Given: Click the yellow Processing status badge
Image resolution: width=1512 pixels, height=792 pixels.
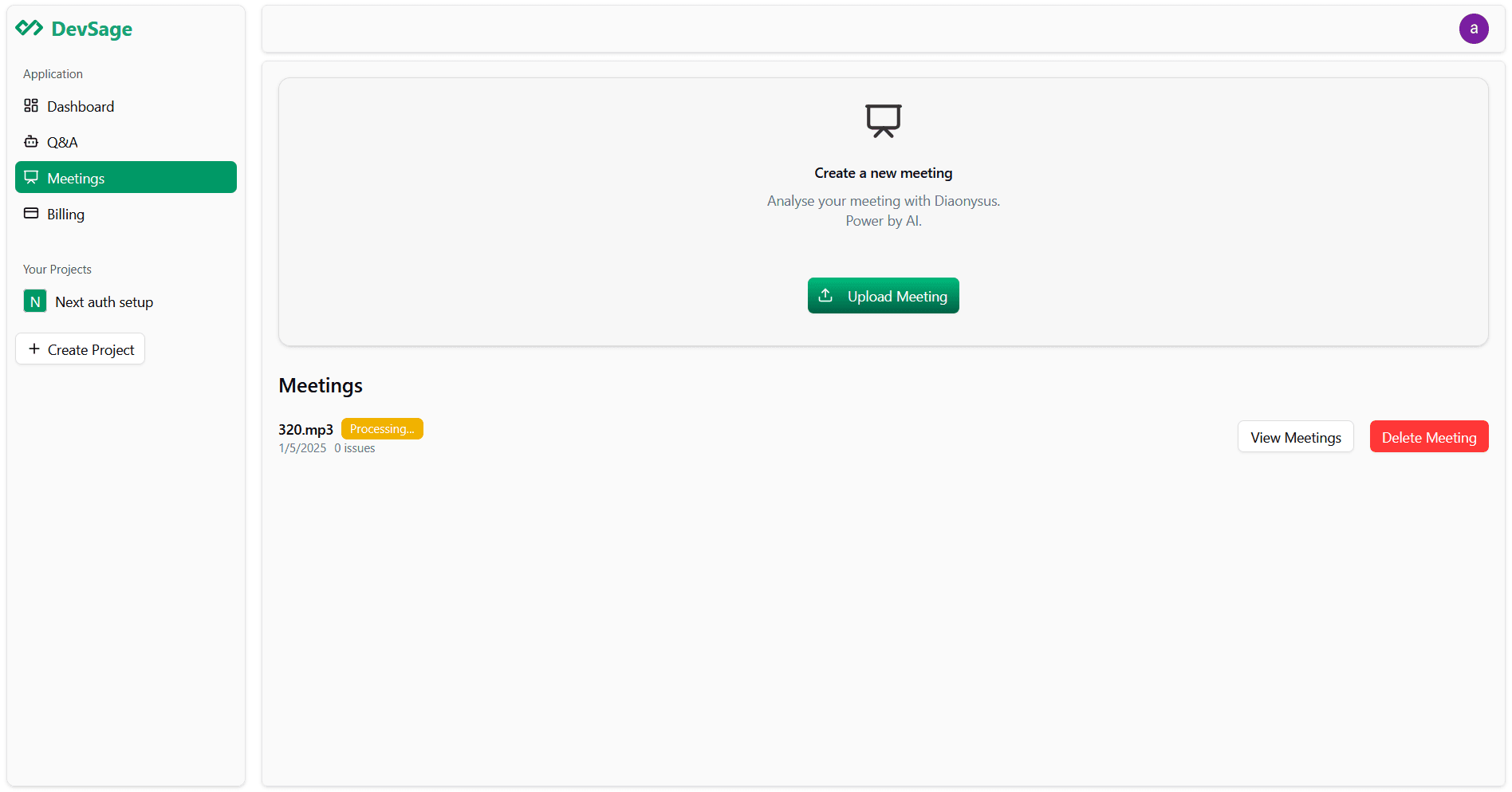Looking at the screenshot, I should tap(382, 429).
